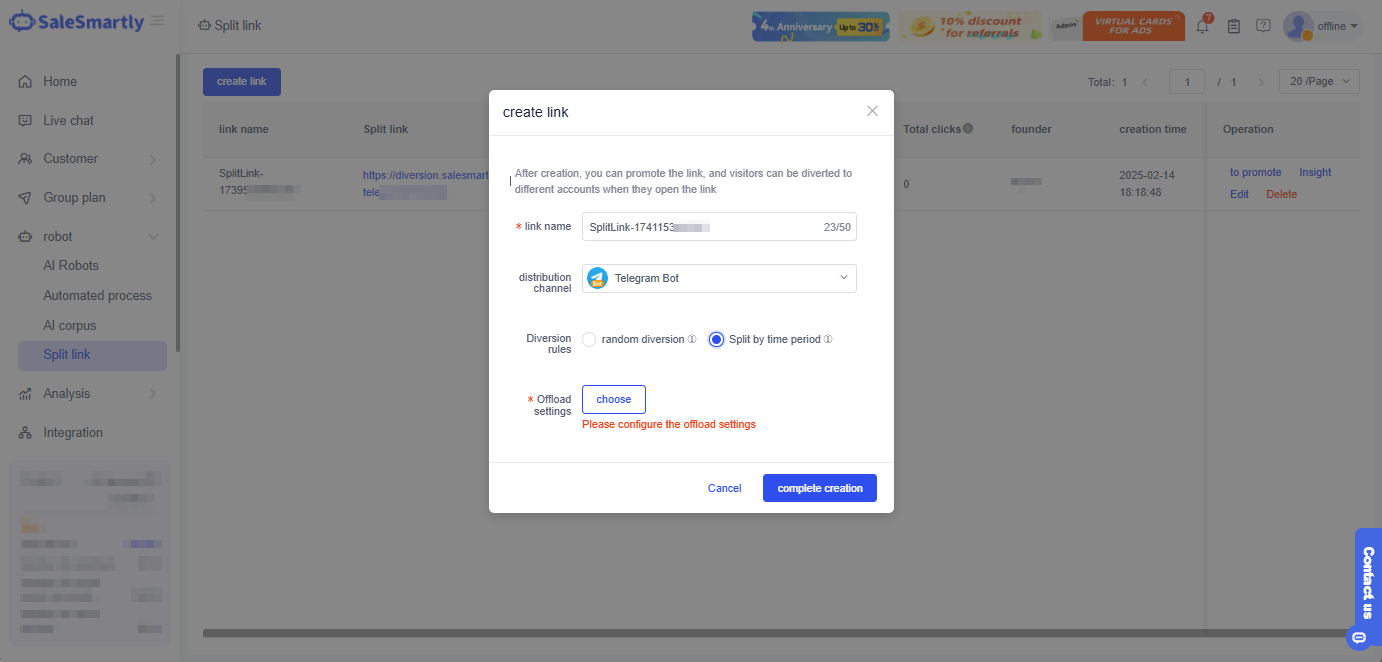Click the random diversion info tooltip icon
Viewport: 1382px width, 662px height.
click(693, 339)
